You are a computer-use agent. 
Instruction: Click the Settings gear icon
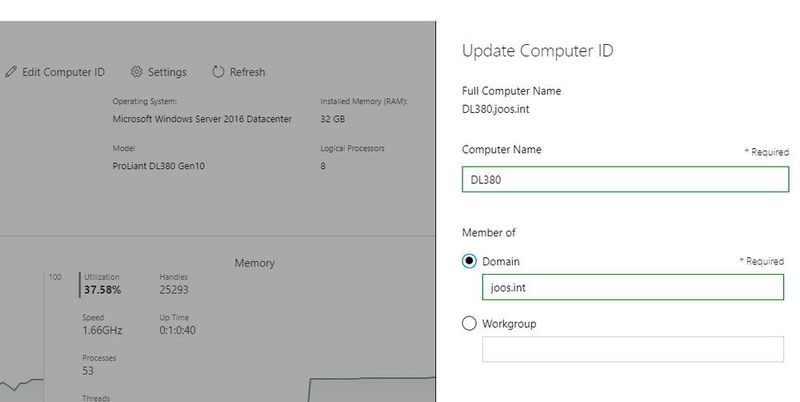click(137, 72)
